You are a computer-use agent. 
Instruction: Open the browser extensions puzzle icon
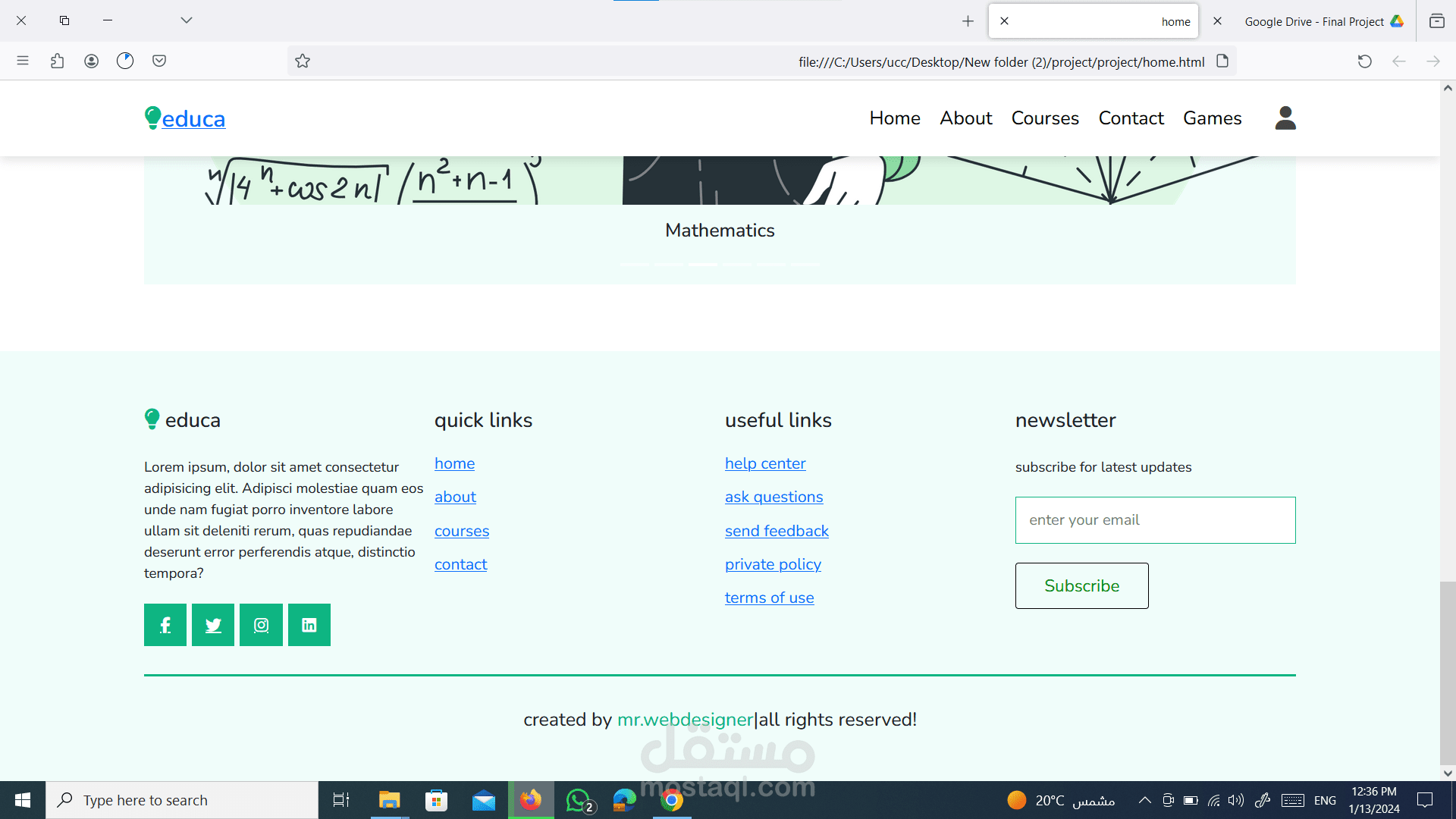(x=57, y=61)
